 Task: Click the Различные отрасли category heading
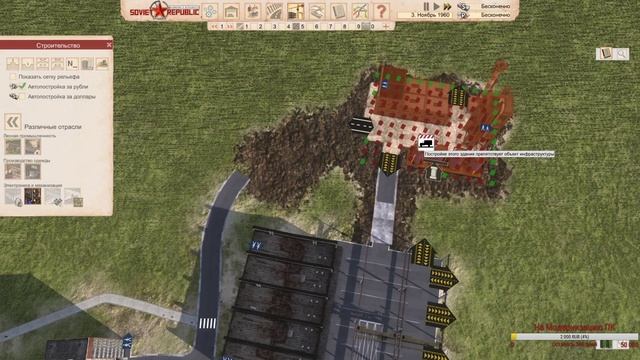53,127
